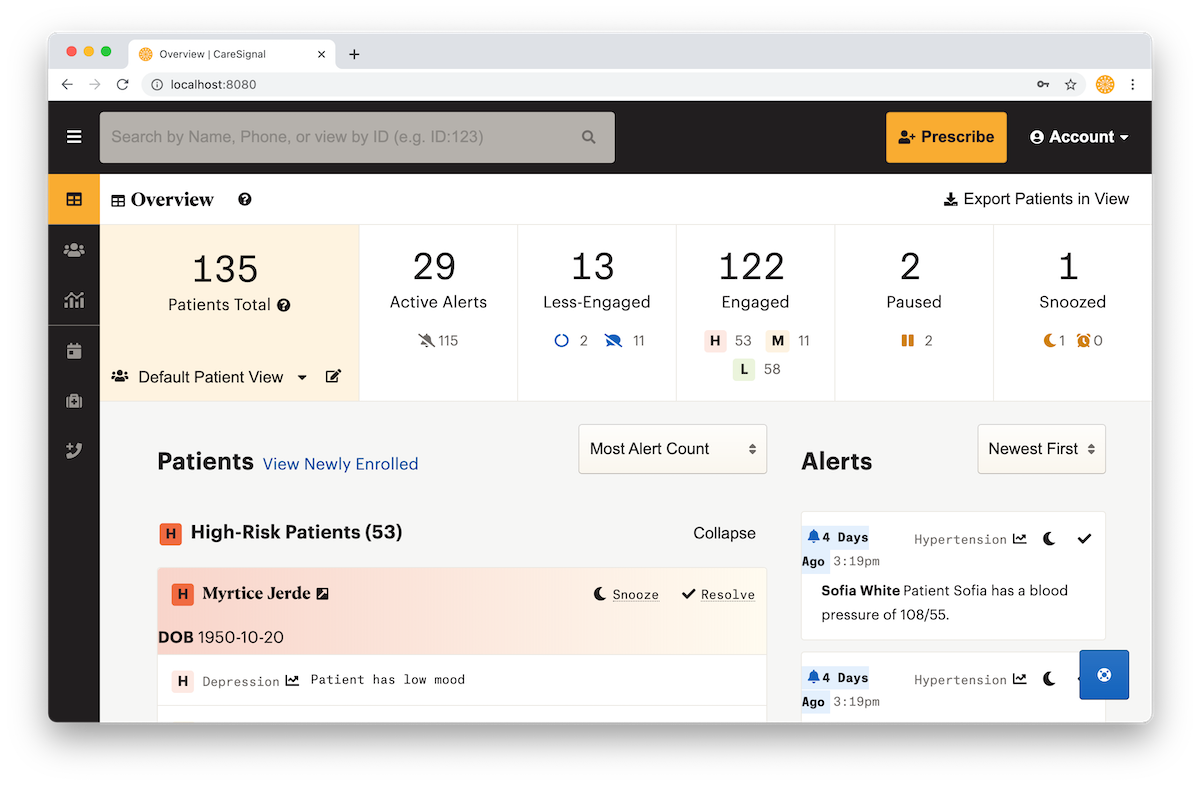Screen dimensions: 1200x786
Task: Select the Engaged stat card
Action: [755, 312]
